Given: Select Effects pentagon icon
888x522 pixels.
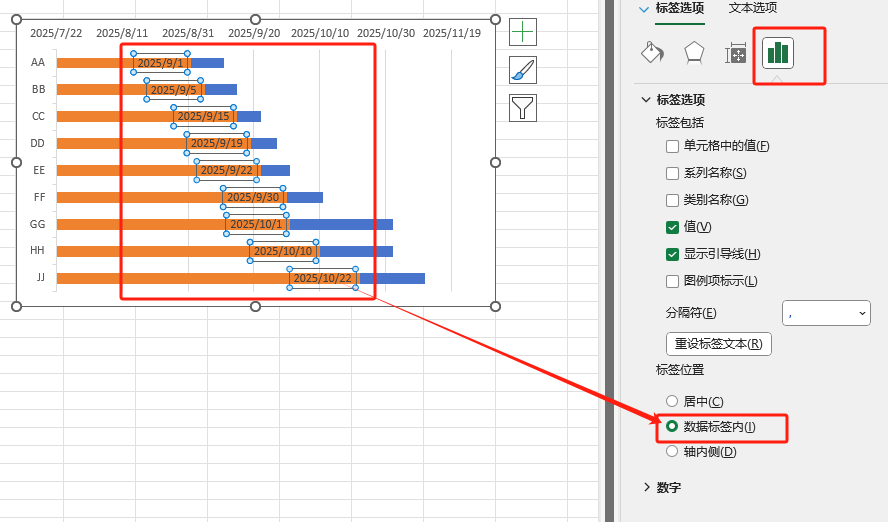Looking at the screenshot, I should 694,53.
